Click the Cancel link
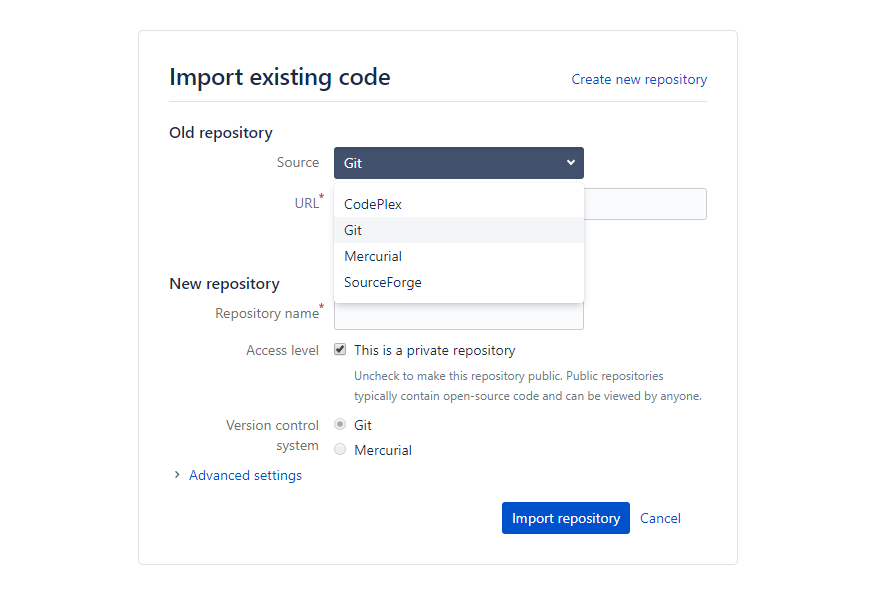880x600 pixels. pos(660,518)
